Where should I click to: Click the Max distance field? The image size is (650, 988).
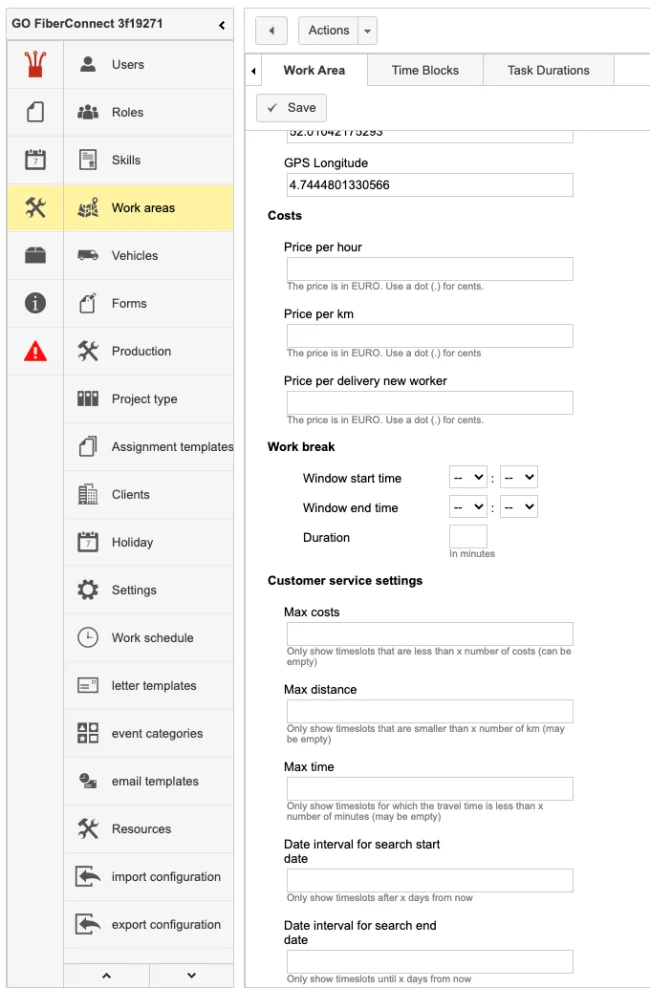(430, 711)
